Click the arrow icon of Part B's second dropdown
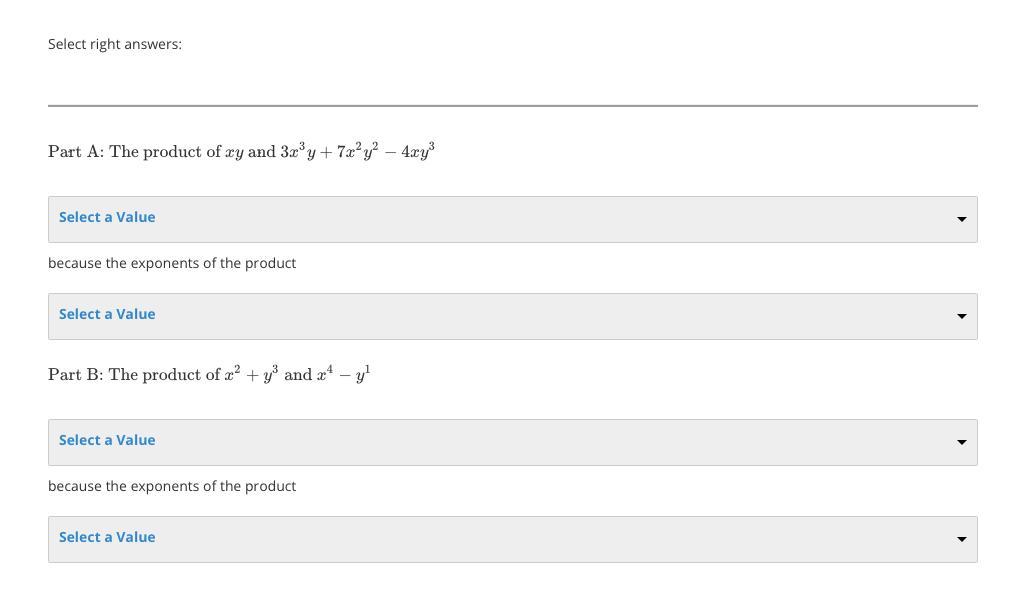Viewport: 1025px width, 608px height. (961, 539)
